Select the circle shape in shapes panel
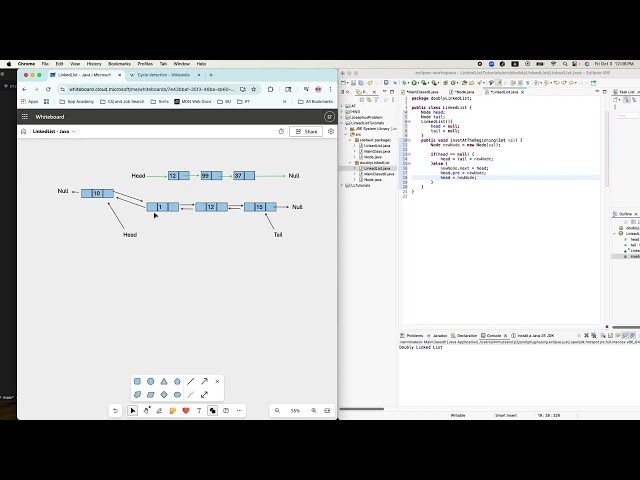 click(151, 381)
